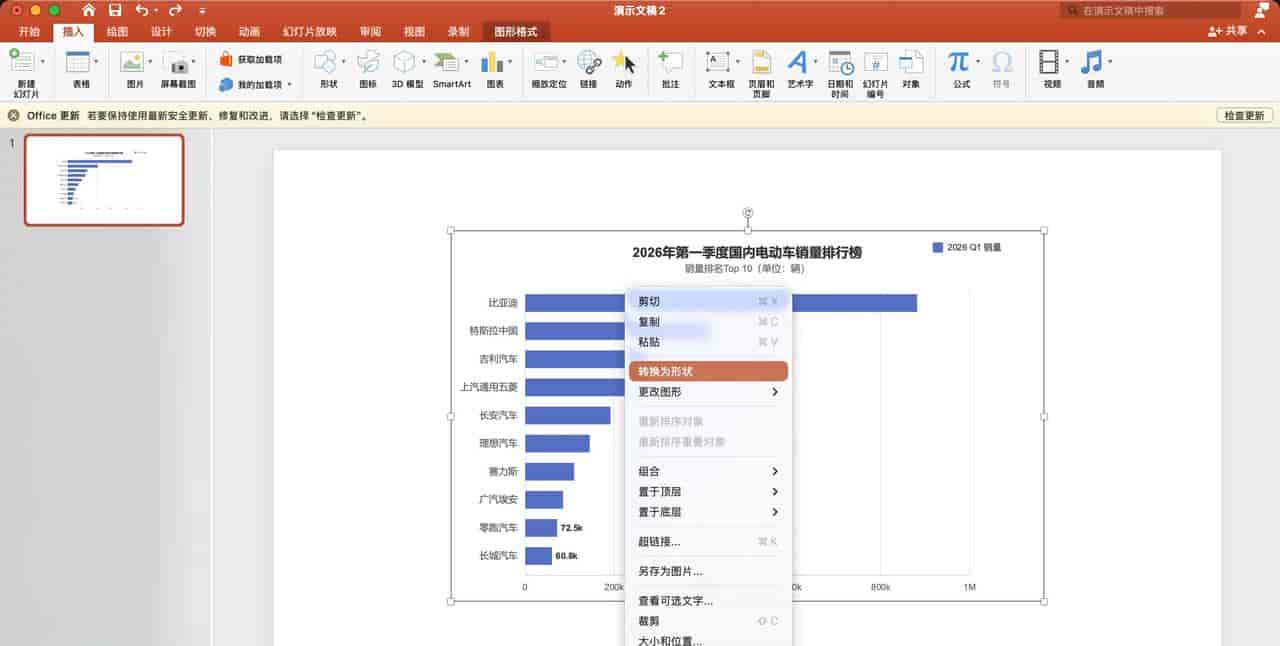Choose Crop (裁剪) in context menu
The image size is (1280, 646).
(709, 621)
